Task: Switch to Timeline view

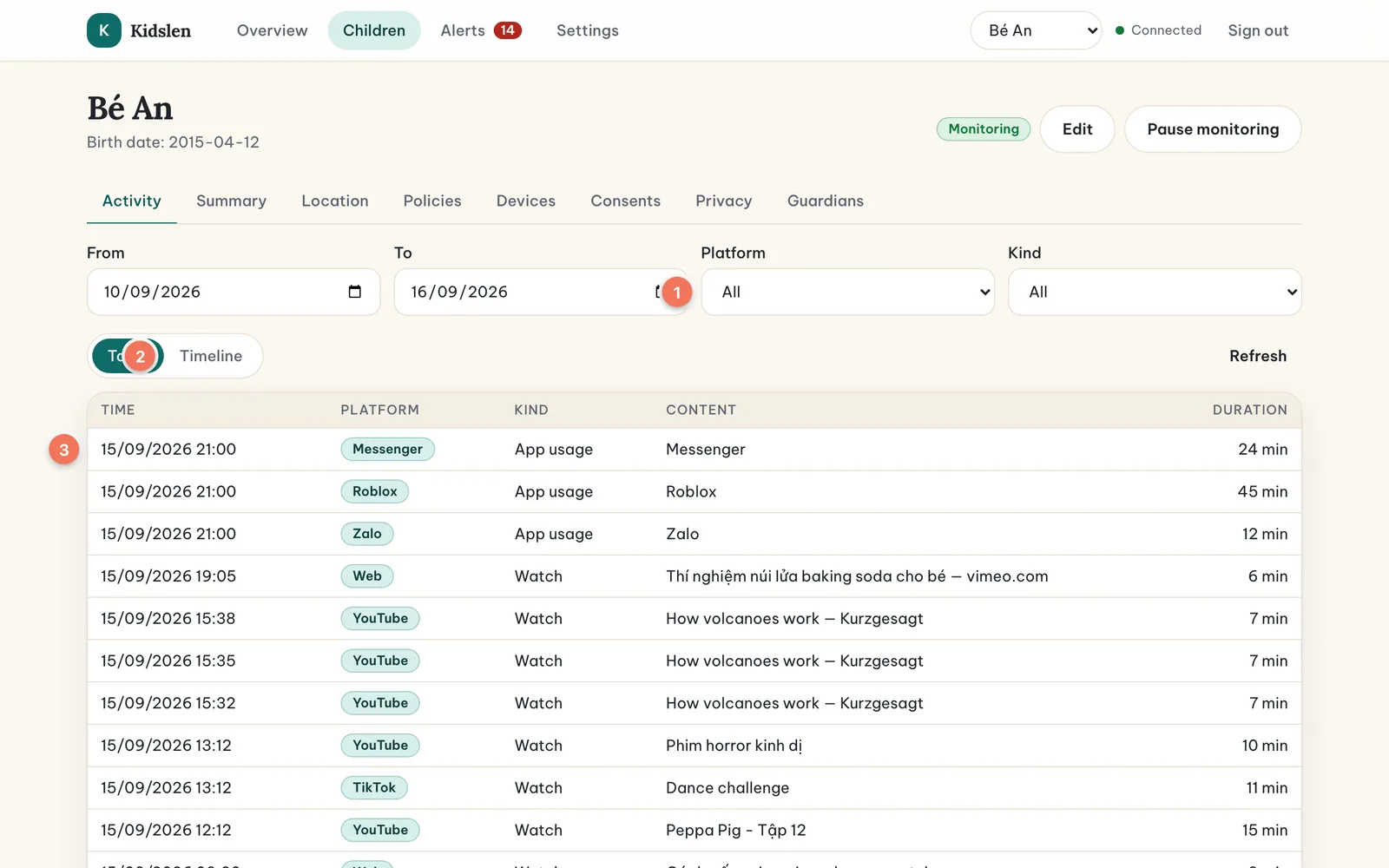Action: tap(211, 356)
